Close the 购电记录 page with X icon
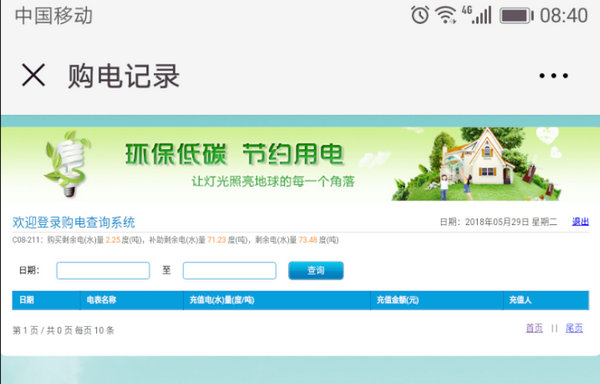This screenshot has width=600, height=384. tap(33, 75)
